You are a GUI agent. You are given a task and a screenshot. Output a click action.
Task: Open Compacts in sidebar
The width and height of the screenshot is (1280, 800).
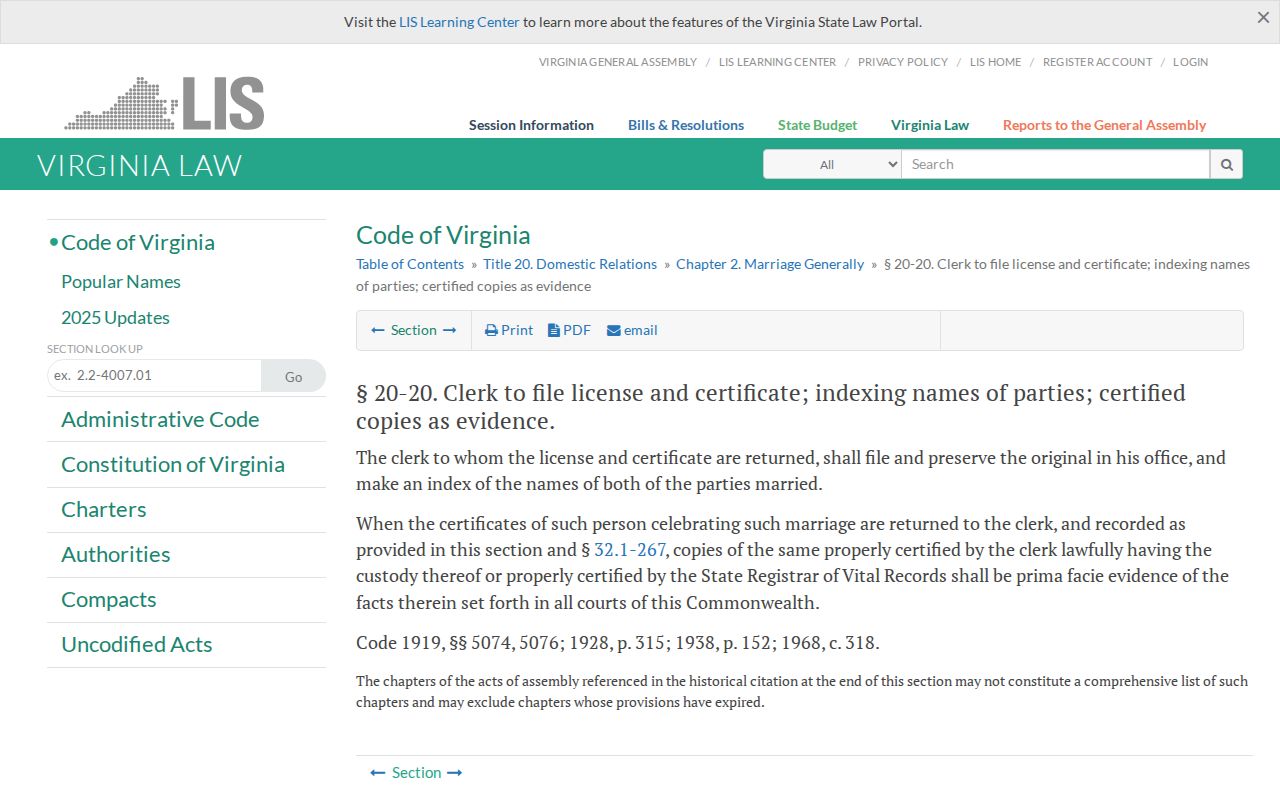(x=109, y=600)
